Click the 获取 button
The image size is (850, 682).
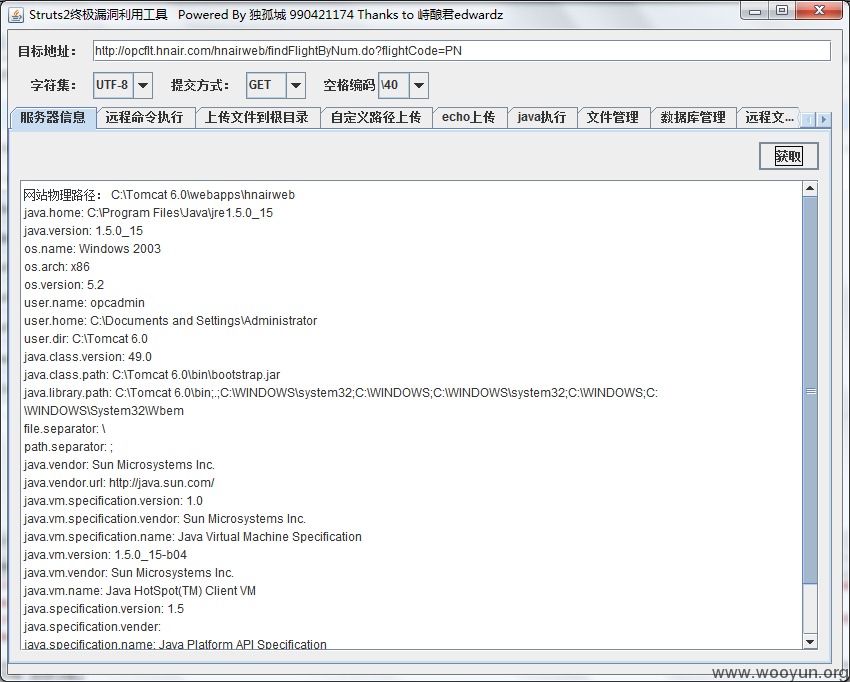click(x=789, y=156)
